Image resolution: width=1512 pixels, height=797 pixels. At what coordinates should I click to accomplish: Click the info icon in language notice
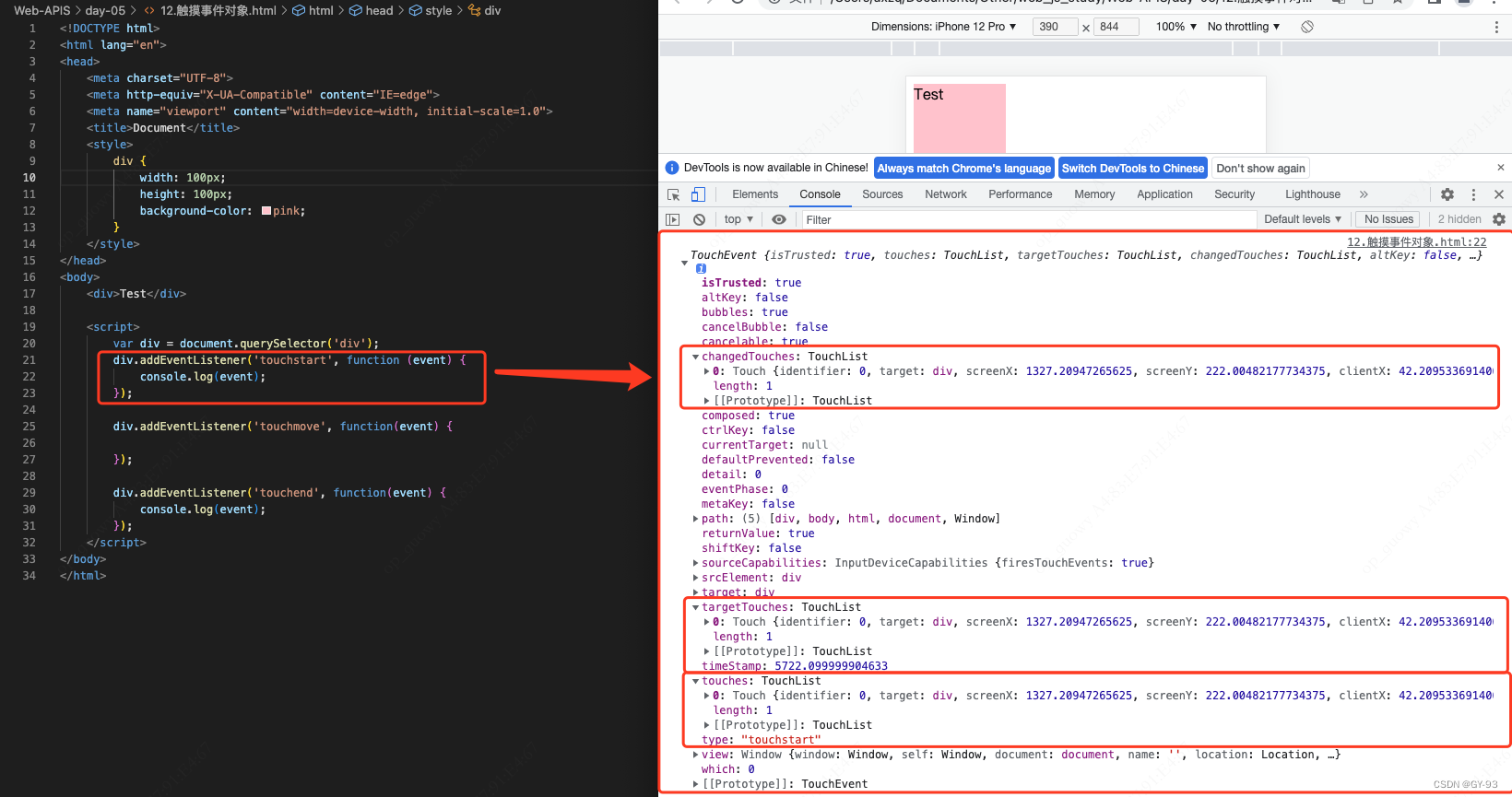pyautogui.click(x=672, y=168)
